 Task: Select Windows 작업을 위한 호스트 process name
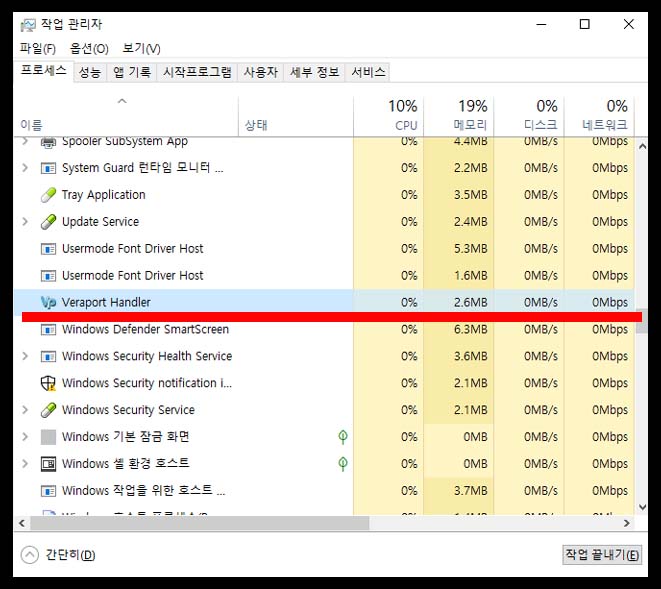tap(143, 491)
